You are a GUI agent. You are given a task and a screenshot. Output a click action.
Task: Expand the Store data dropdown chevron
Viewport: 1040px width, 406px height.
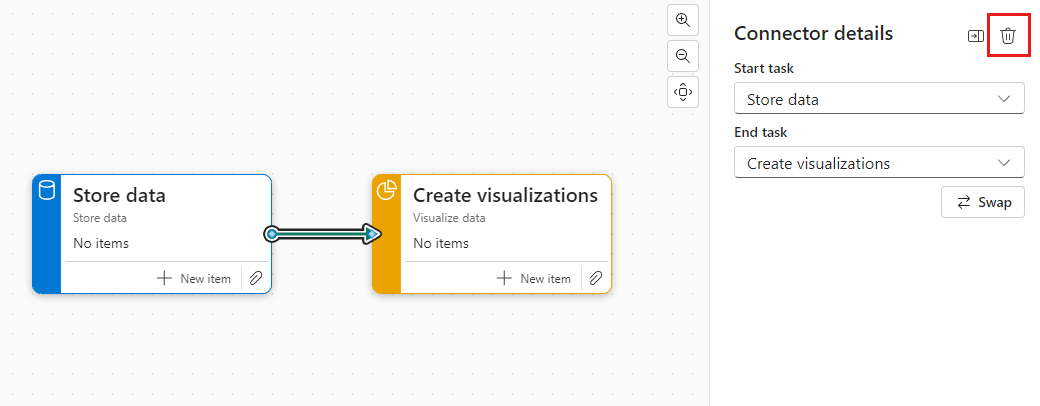click(x=1004, y=99)
